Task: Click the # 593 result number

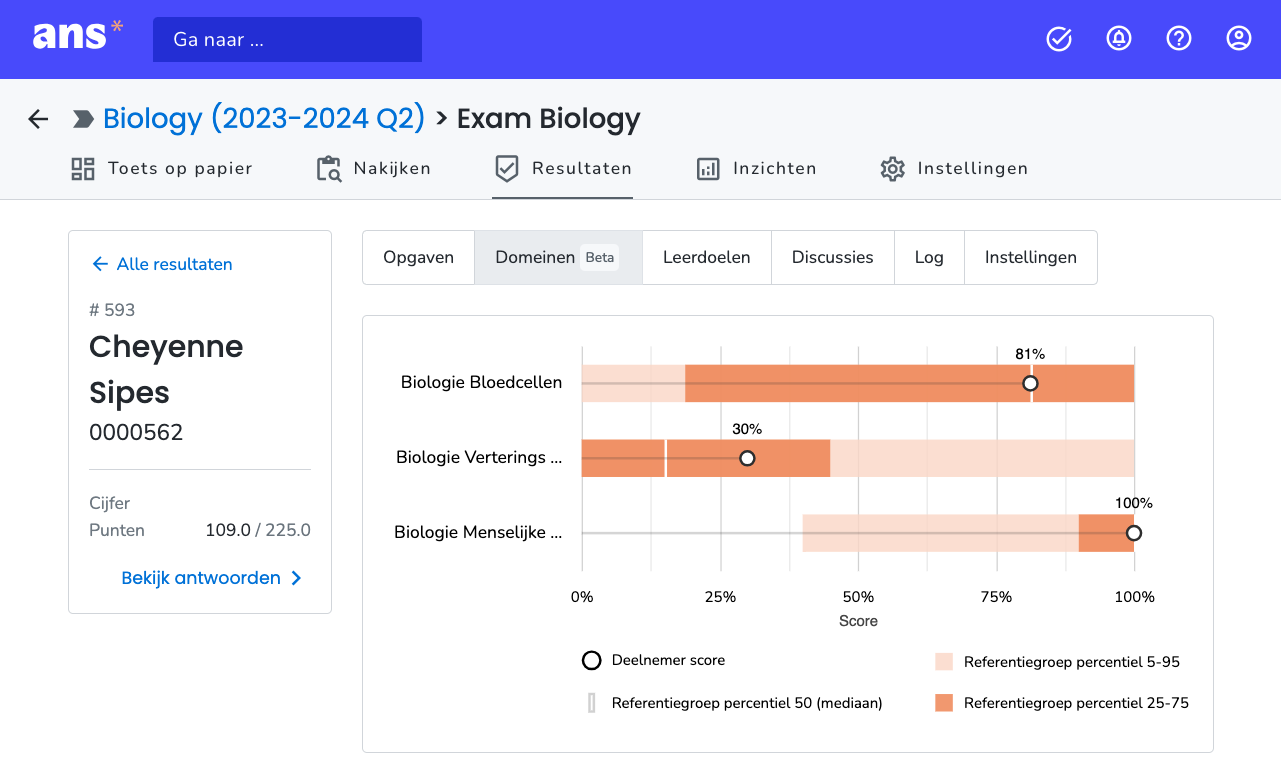Action: (x=112, y=310)
